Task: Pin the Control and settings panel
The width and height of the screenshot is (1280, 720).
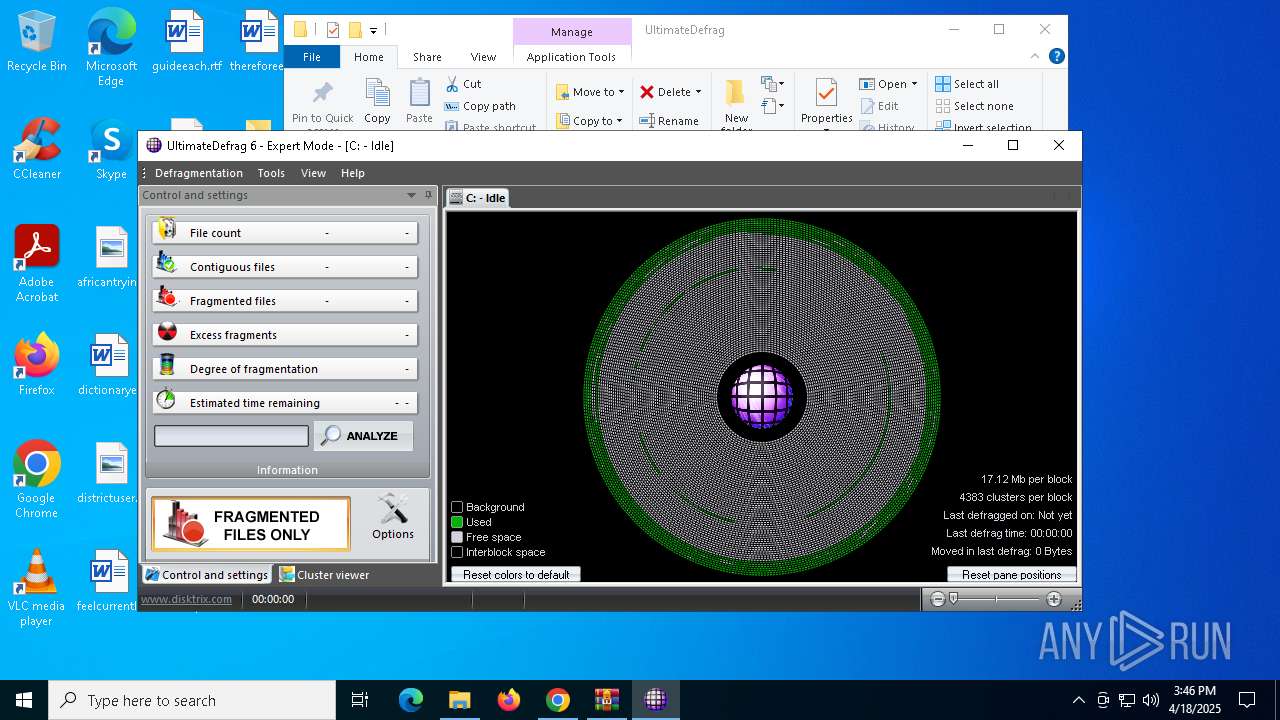Action: pos(428,195)
